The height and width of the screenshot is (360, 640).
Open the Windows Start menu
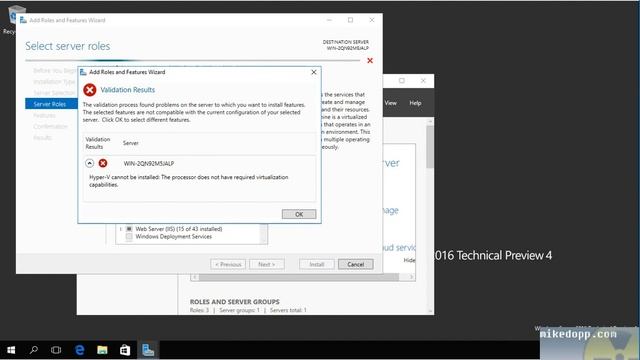pyautogui.click(x=11, y=350)
